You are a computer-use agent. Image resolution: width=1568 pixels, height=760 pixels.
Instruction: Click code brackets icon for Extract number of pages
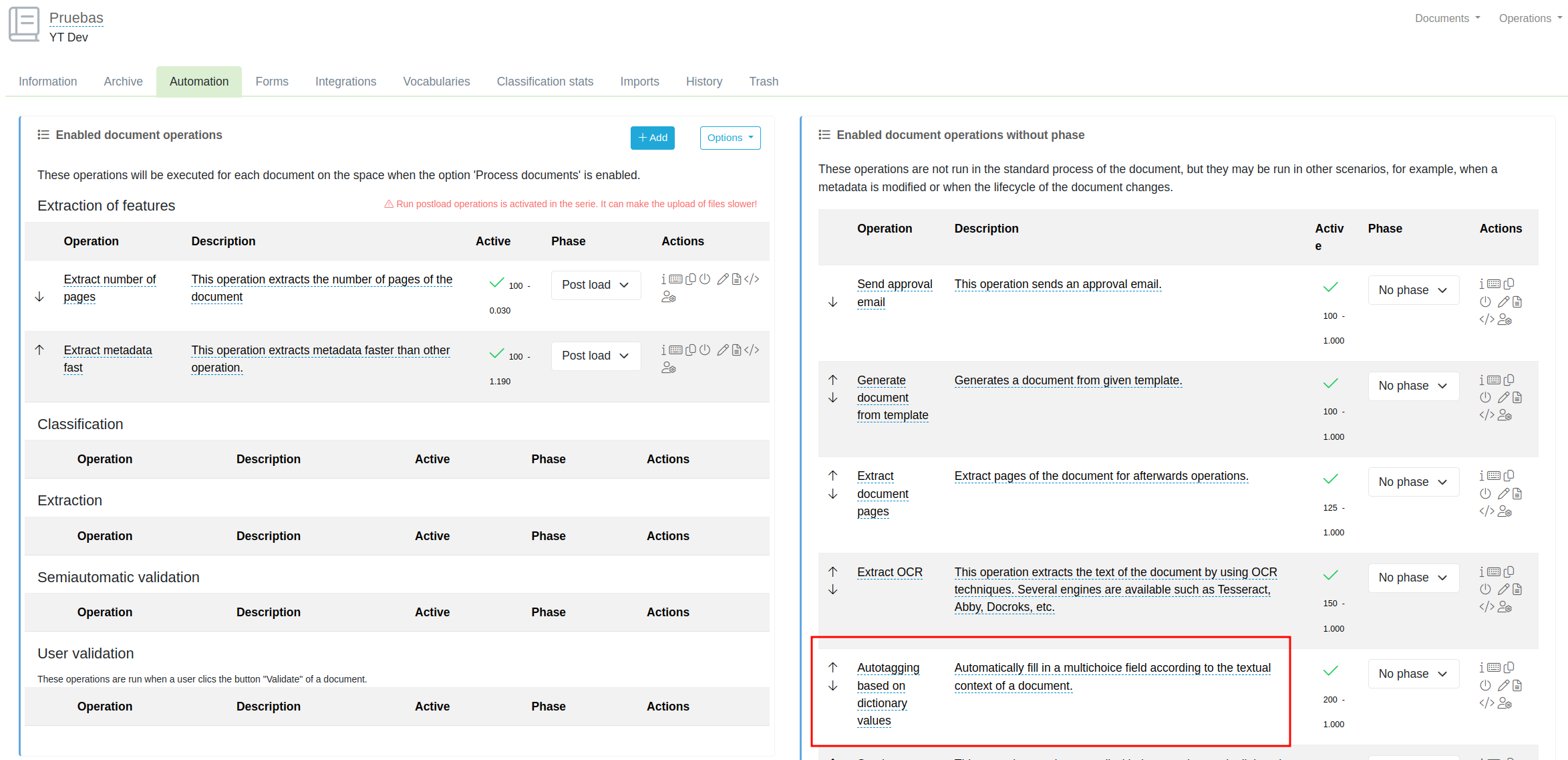[x=752, y=279]
